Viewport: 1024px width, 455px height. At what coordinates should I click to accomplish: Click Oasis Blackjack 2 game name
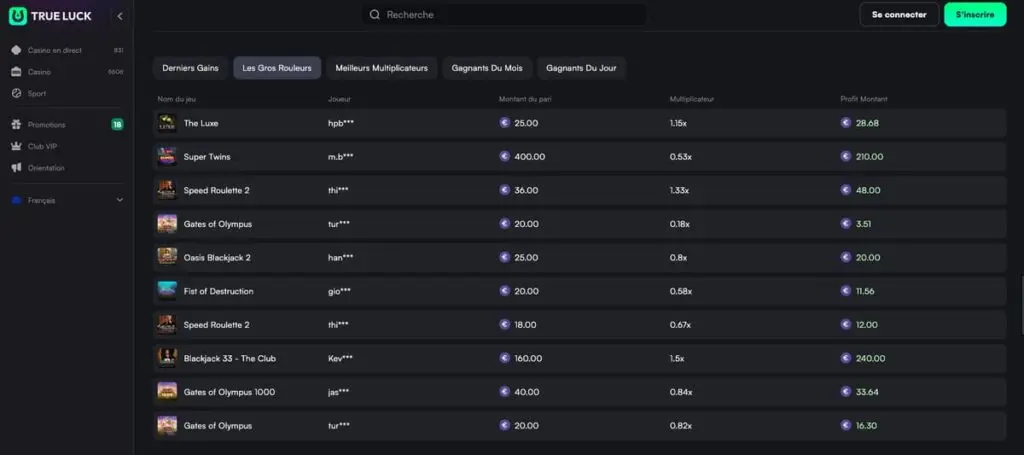pos(217,257)
